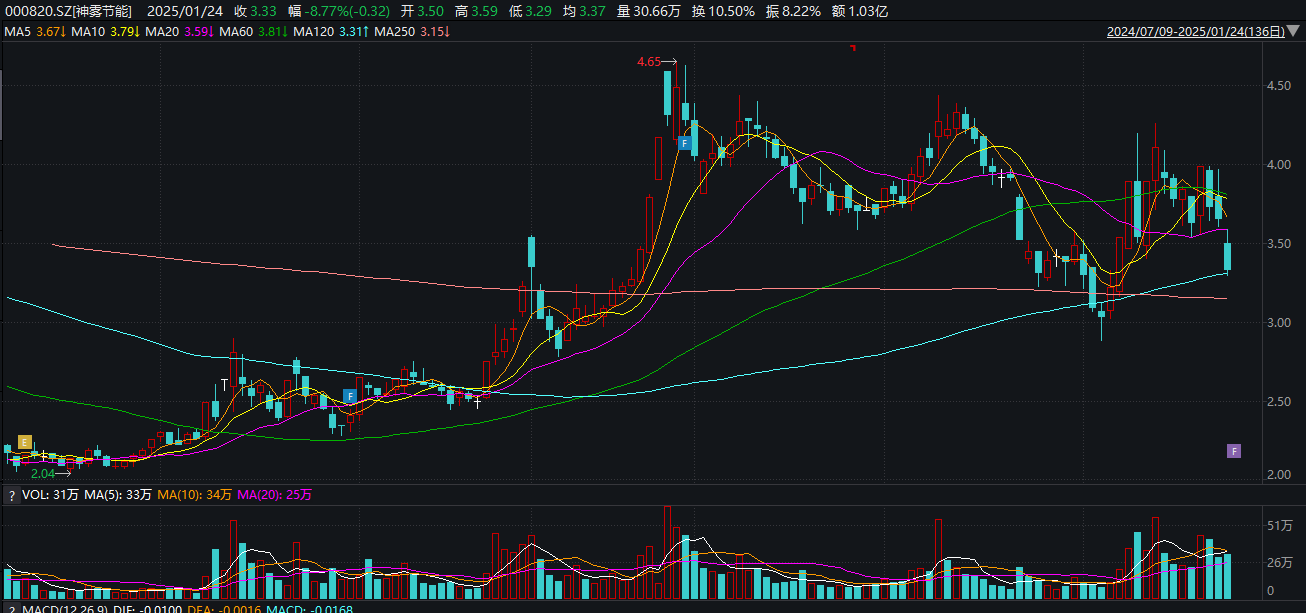
Task: Click the MA120 moving average label
Action: pyautogui.click(x=315, y=32)
